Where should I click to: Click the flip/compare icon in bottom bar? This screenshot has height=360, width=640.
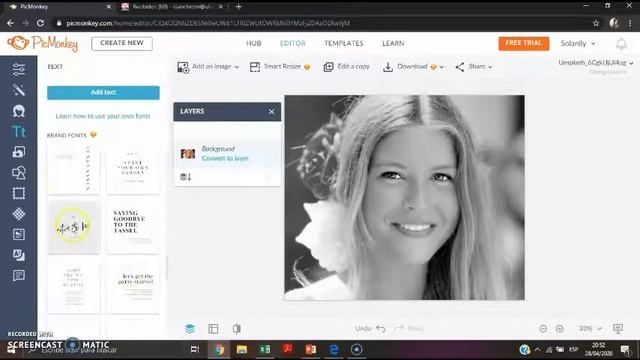click(237, 329)
